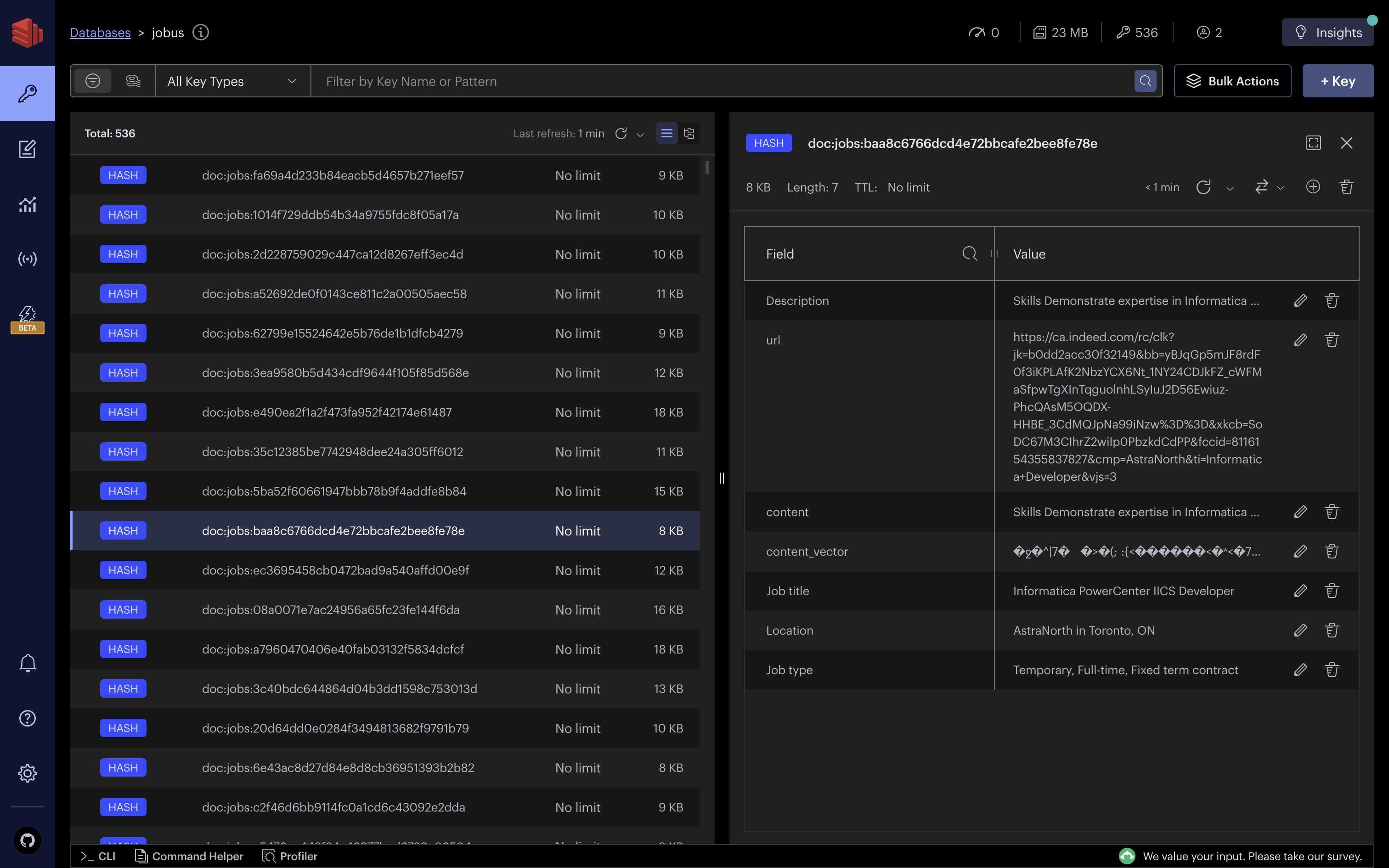Expand key list auto-refresh options chevron

pyautogui.click(x=641, y=134)
